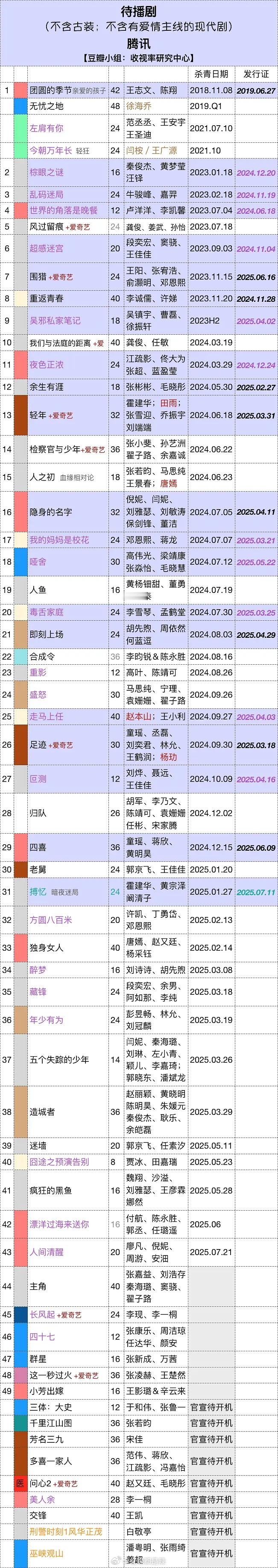Select the drama title 五个失踪的少年
Image resolution: width=278 pixels, height=1568 pixels.
(59, 1060)
